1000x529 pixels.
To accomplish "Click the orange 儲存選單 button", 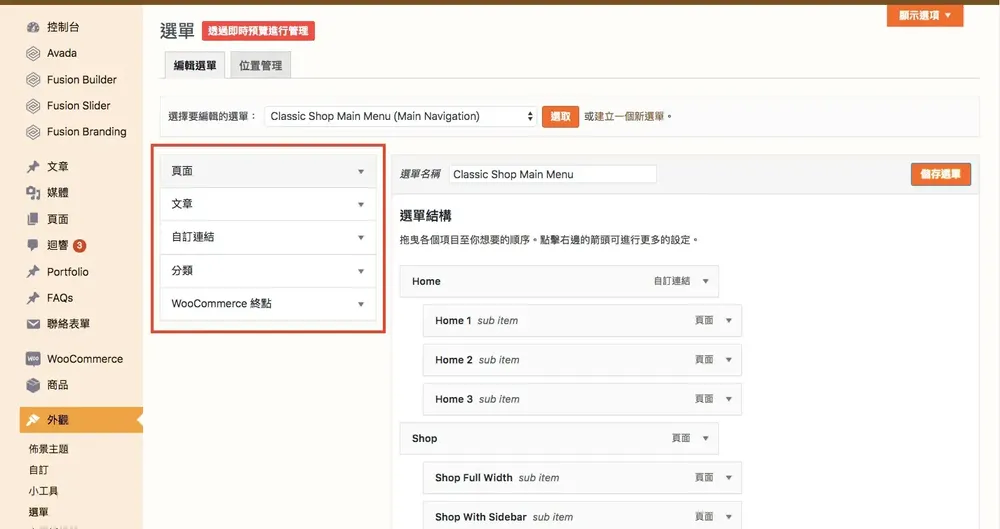I will [x=941, y=174].
